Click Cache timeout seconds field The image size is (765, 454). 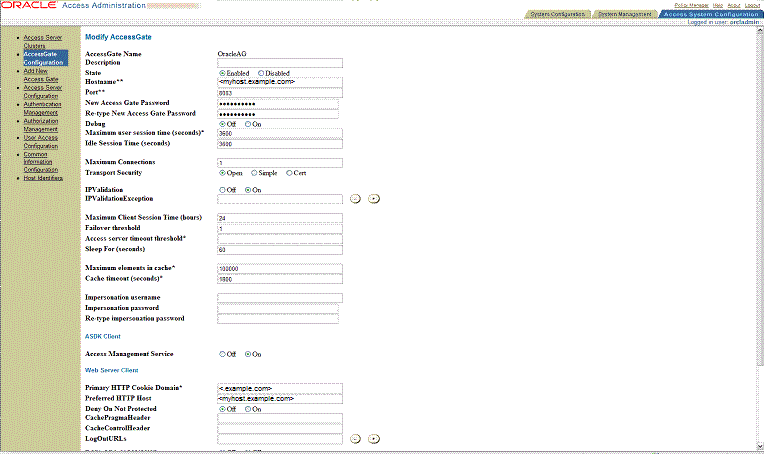pos(280,279)
